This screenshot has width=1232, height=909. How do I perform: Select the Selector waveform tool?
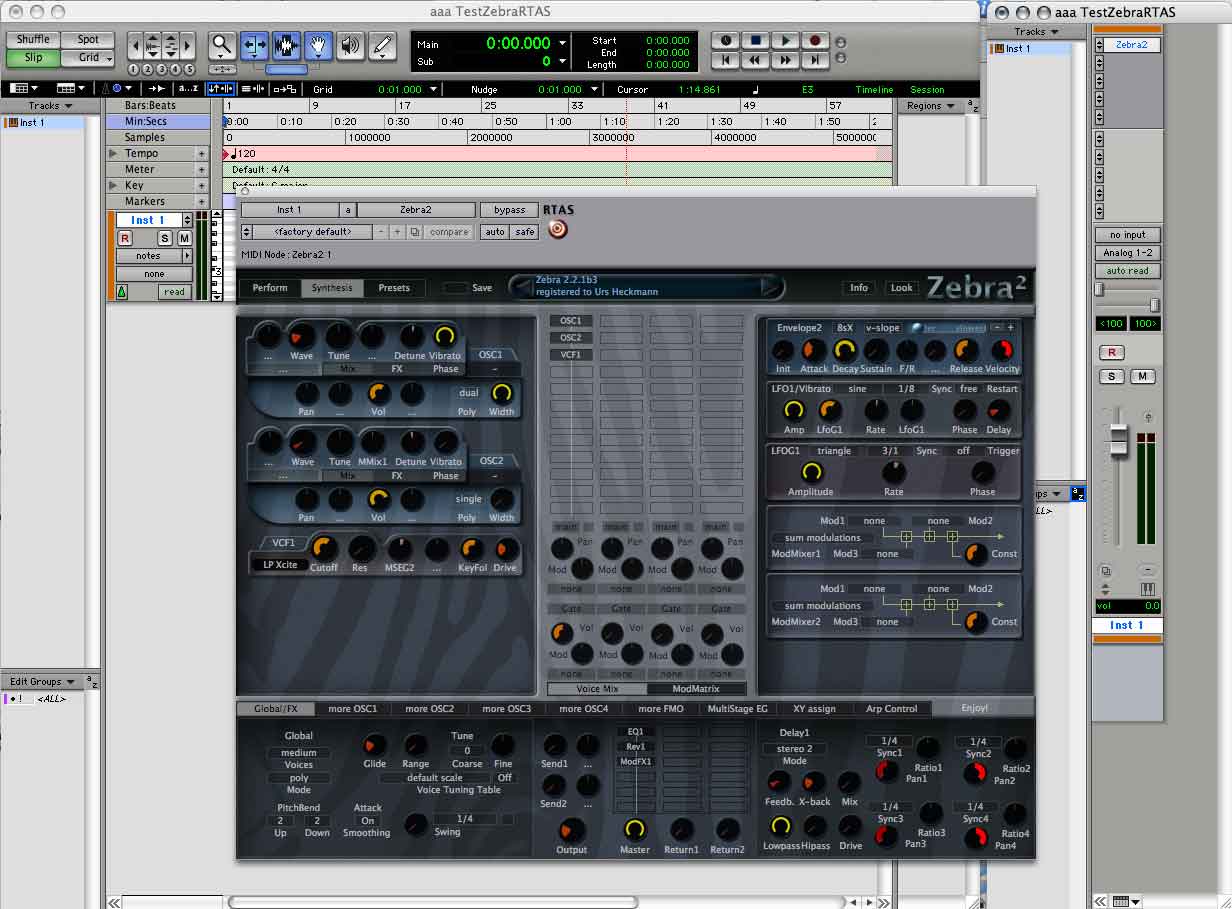pyautogui.click(x=286, y=46)
